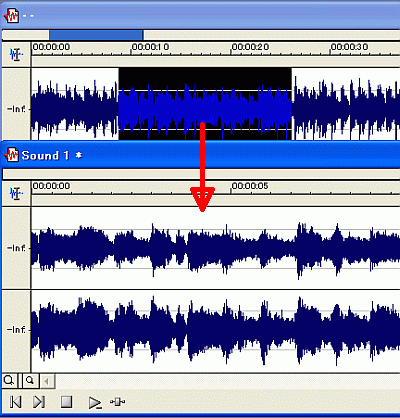Click the overview bar of Sound 1 window
This screenshot has height=418, width=400.
[x=201, y=174]
